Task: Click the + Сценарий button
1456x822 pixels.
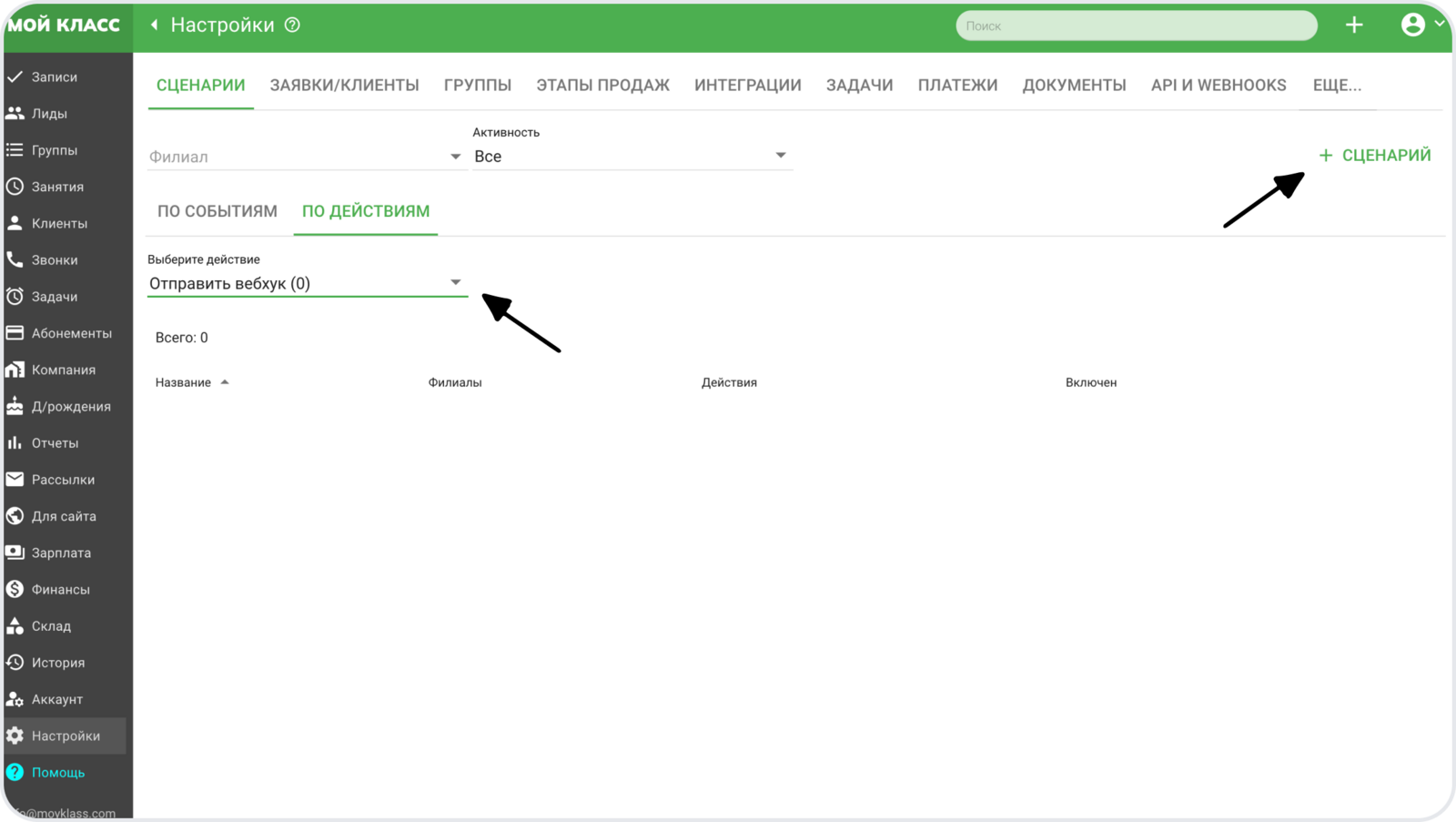Action: click(x=1375, y=156)
